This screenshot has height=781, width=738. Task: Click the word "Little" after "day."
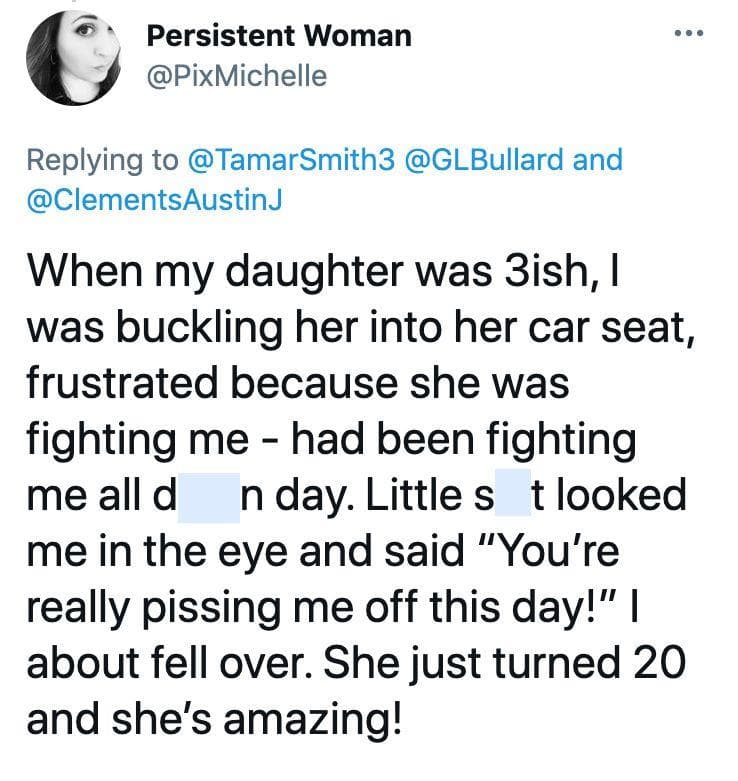[x=414, y=495]
